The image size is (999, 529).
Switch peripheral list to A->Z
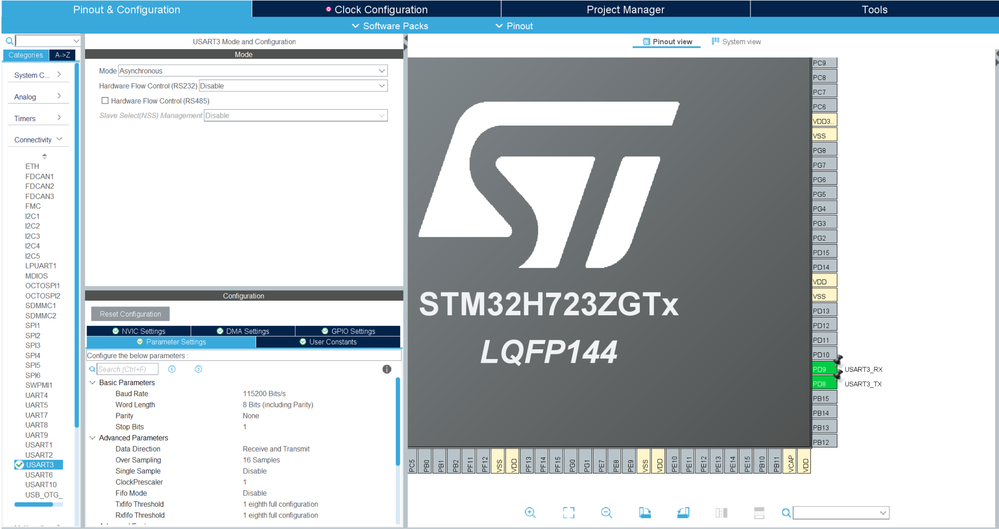tap(62, 55)
